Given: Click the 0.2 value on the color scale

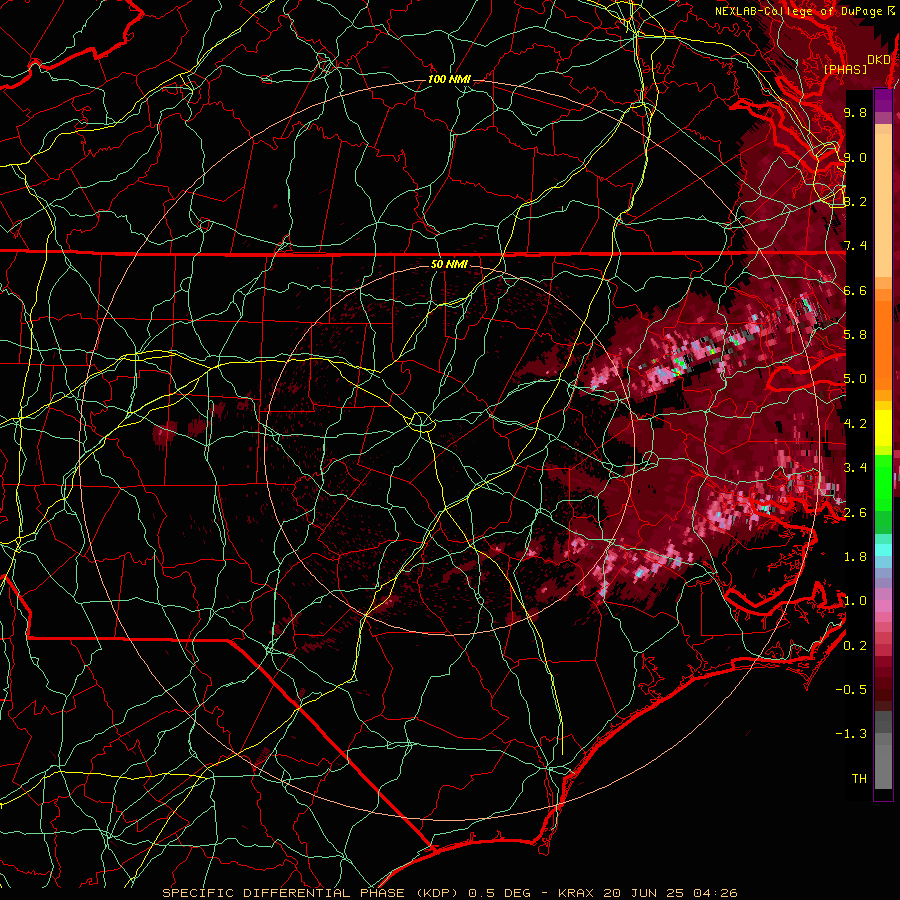Looking at the screenshot, I should (x=855, y=646).
